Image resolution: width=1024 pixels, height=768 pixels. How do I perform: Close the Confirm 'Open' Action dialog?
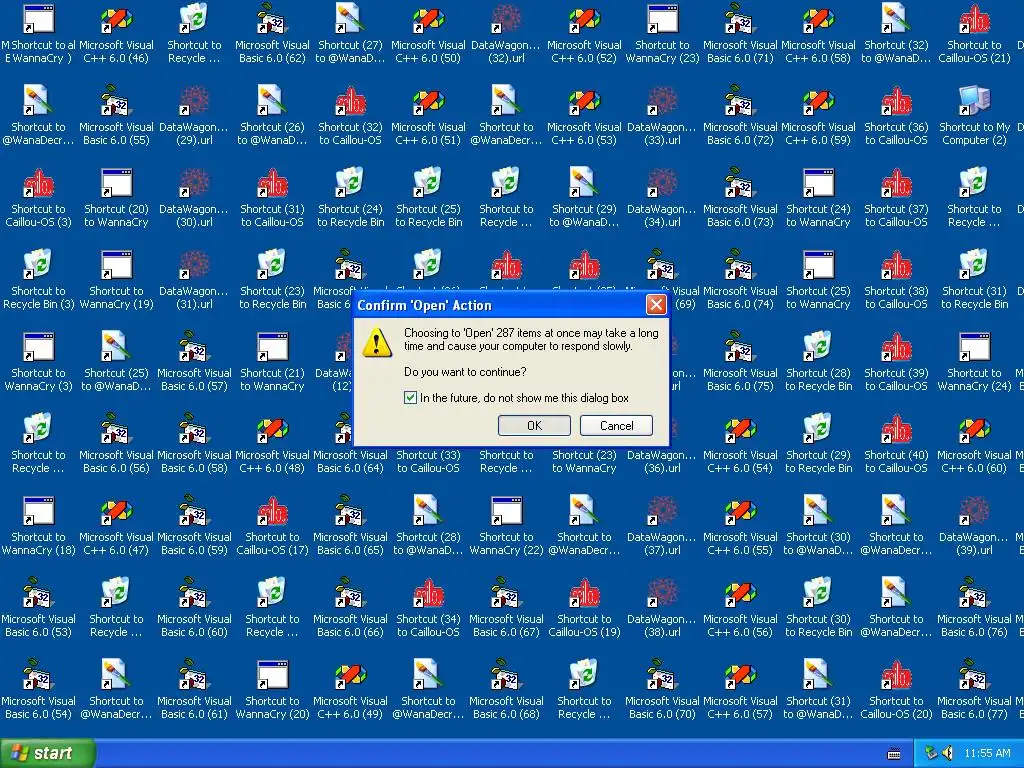[656, 305]
